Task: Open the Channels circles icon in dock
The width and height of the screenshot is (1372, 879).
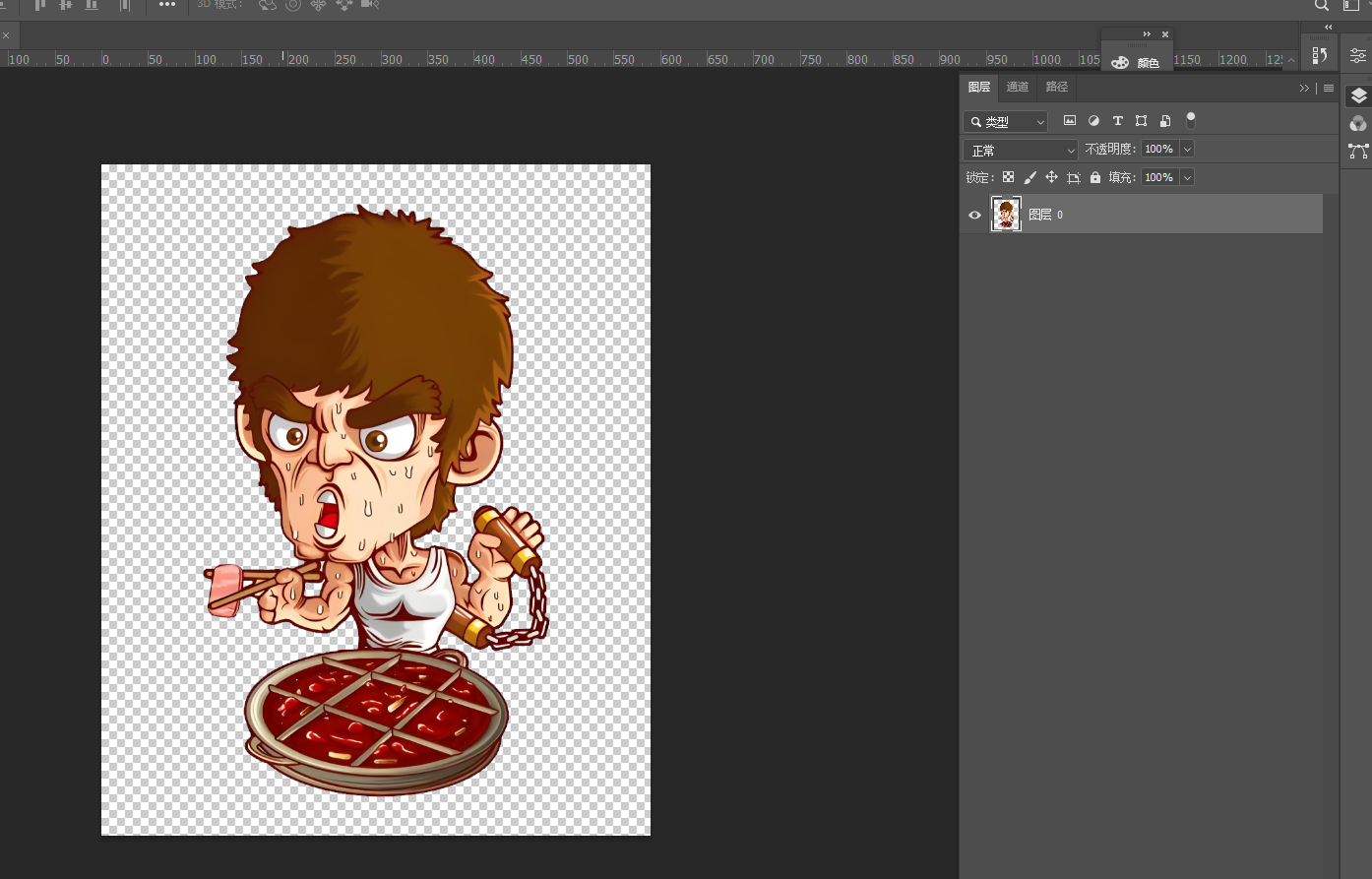Action: [1358, 123]
